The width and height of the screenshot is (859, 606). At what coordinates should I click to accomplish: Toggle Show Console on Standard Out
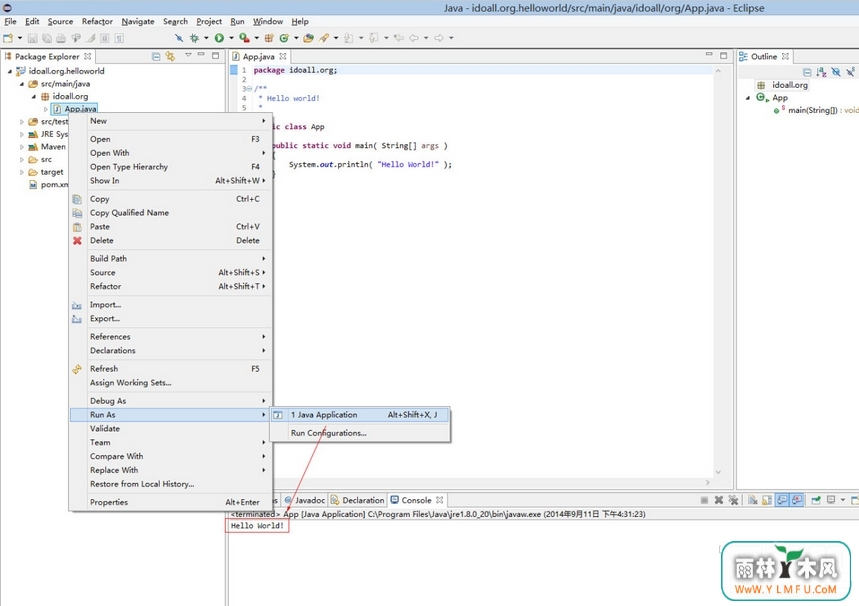pos(782,500)
